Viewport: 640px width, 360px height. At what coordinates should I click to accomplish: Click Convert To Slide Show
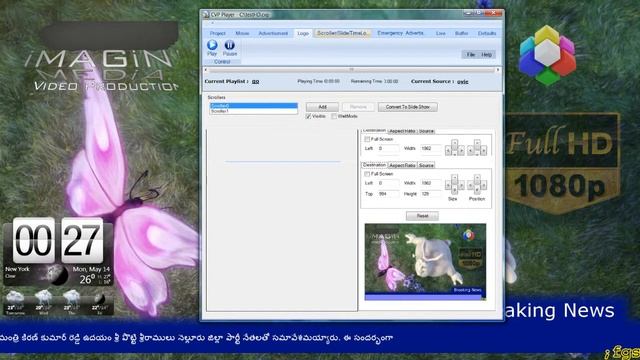407,107
